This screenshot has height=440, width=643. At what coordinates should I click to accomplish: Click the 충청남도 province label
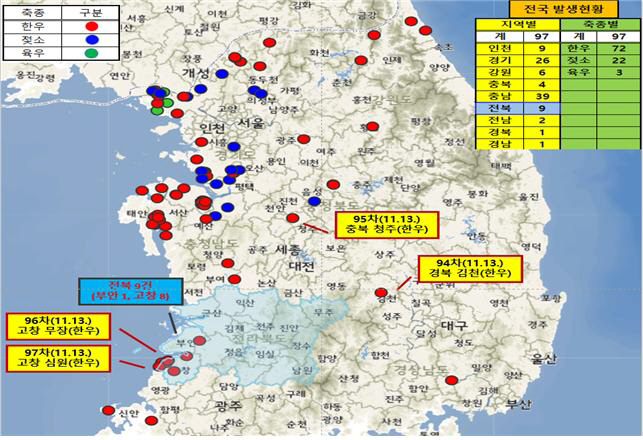tap(212, 242)
